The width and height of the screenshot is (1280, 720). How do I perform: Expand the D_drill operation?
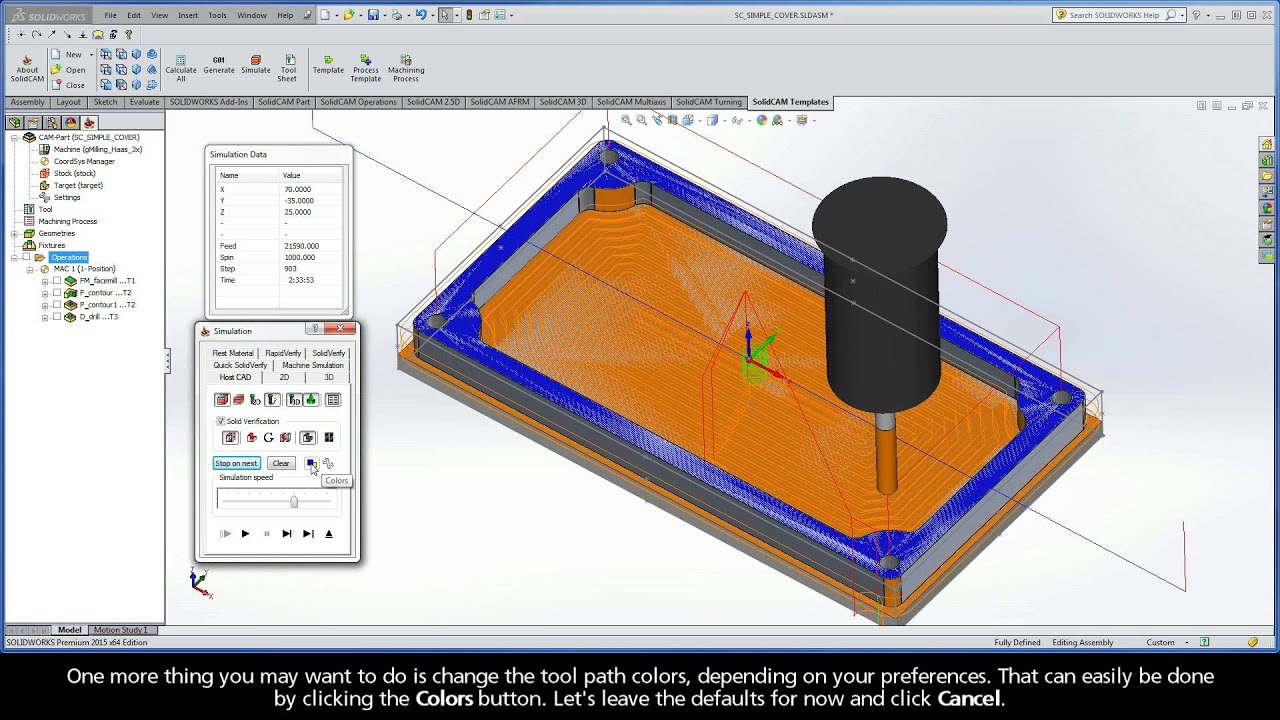point(45,317)
